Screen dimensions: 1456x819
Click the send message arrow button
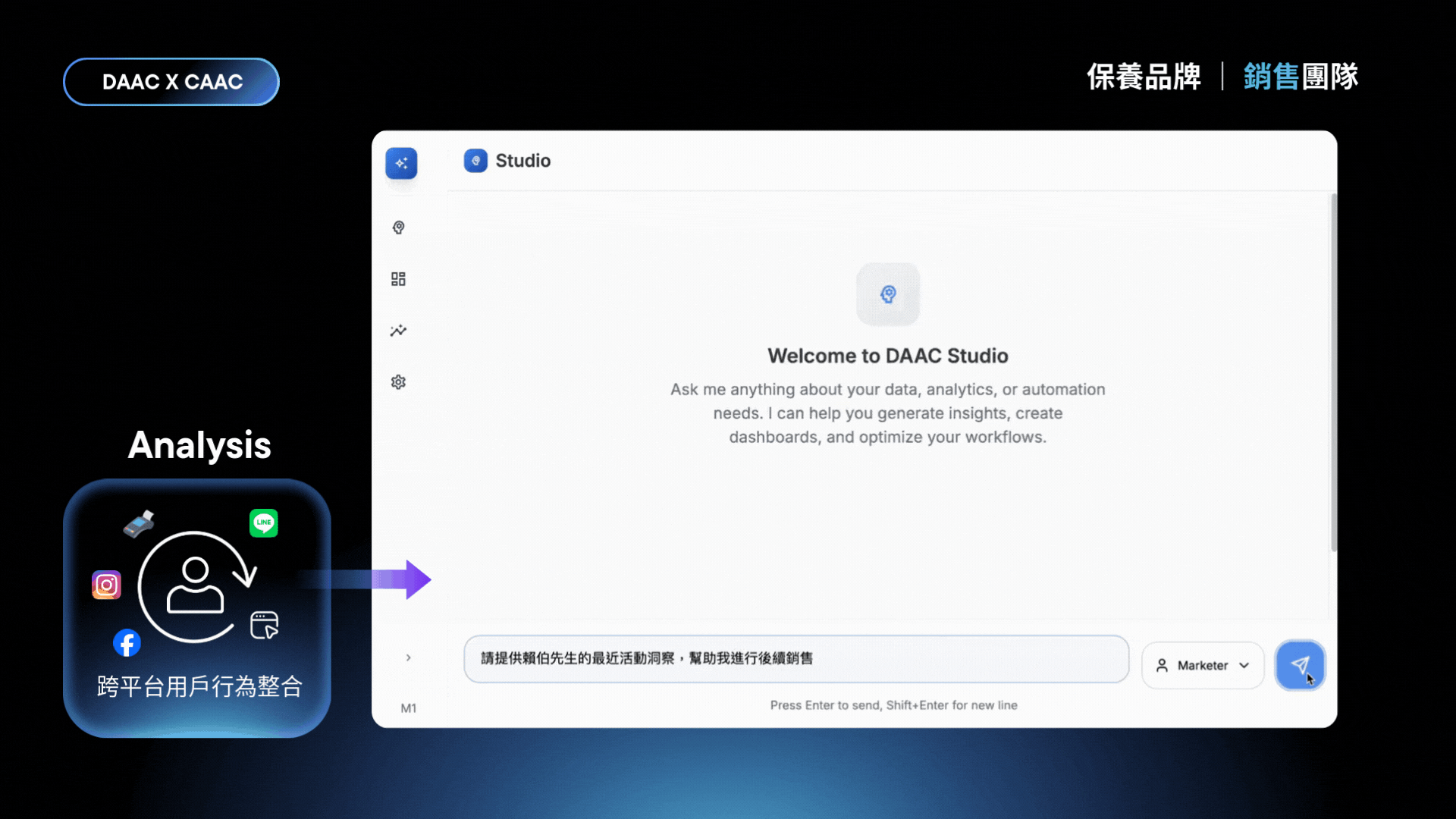pyautogui.click(x=1299, y=665)
